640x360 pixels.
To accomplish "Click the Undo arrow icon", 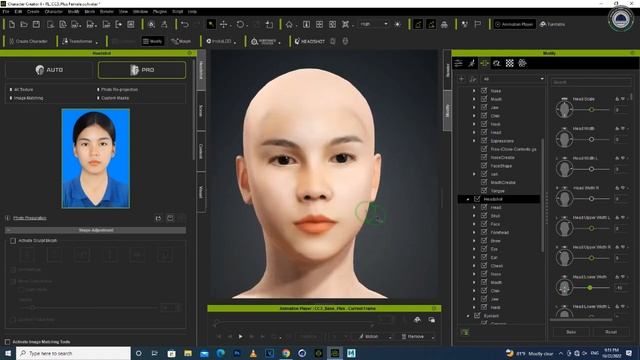I will (185, 24).
